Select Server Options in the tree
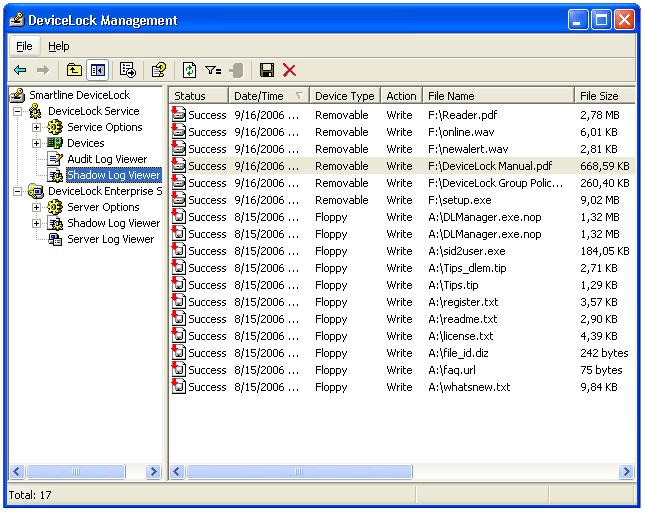Image resolution: width=645 pixels, height=512 pixels. pyautogui.click(x=103, y=207)
